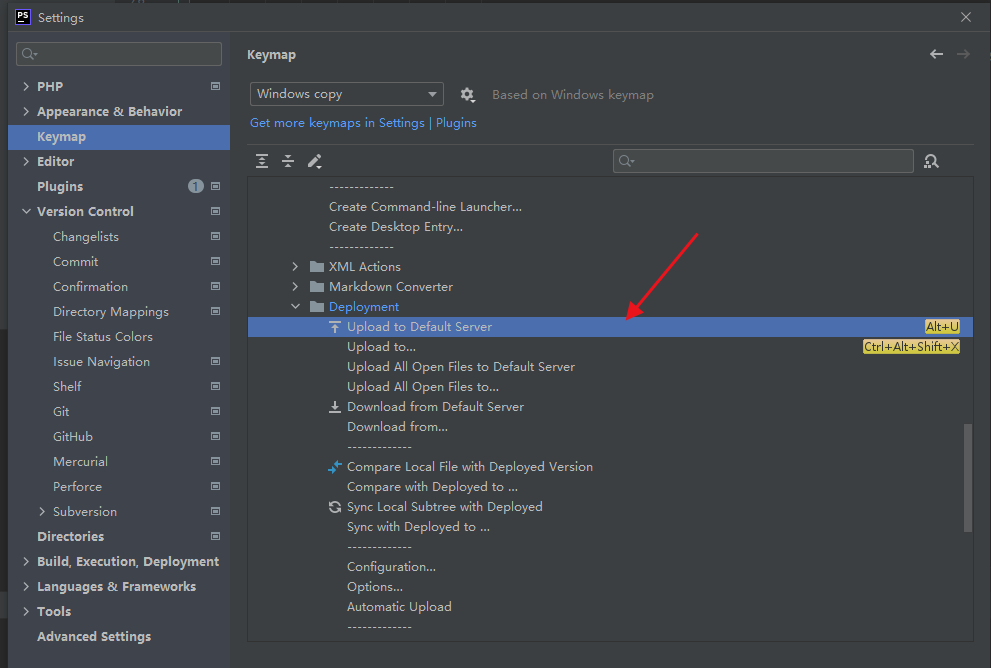991x668 pixels.
Task: Click the Edit Shortcut pencil icon
Action: click(315, 161)
